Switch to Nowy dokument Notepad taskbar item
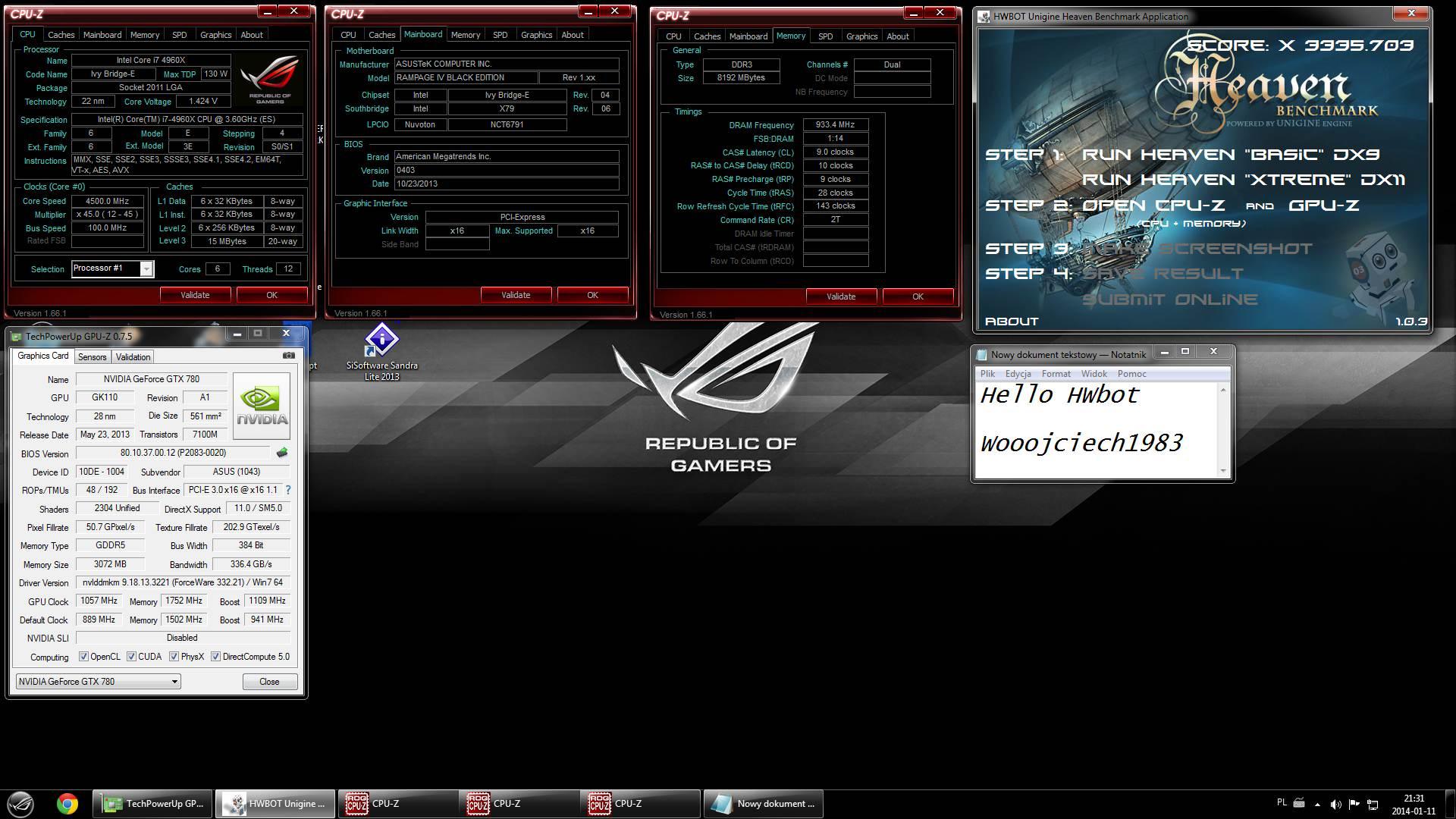The width and height of the screenshot is (1456, 819). [x=763, y=804]
